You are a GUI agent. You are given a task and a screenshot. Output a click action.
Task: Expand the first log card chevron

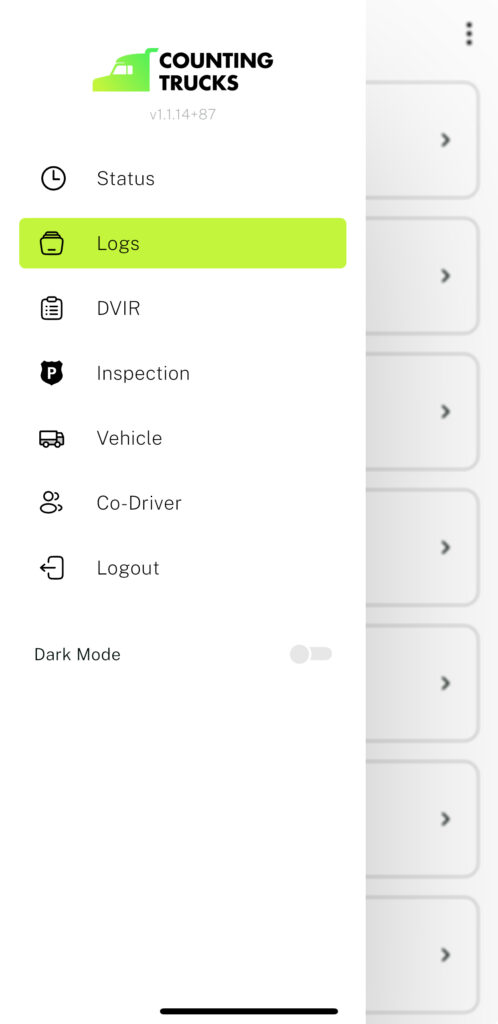(446, 140)
